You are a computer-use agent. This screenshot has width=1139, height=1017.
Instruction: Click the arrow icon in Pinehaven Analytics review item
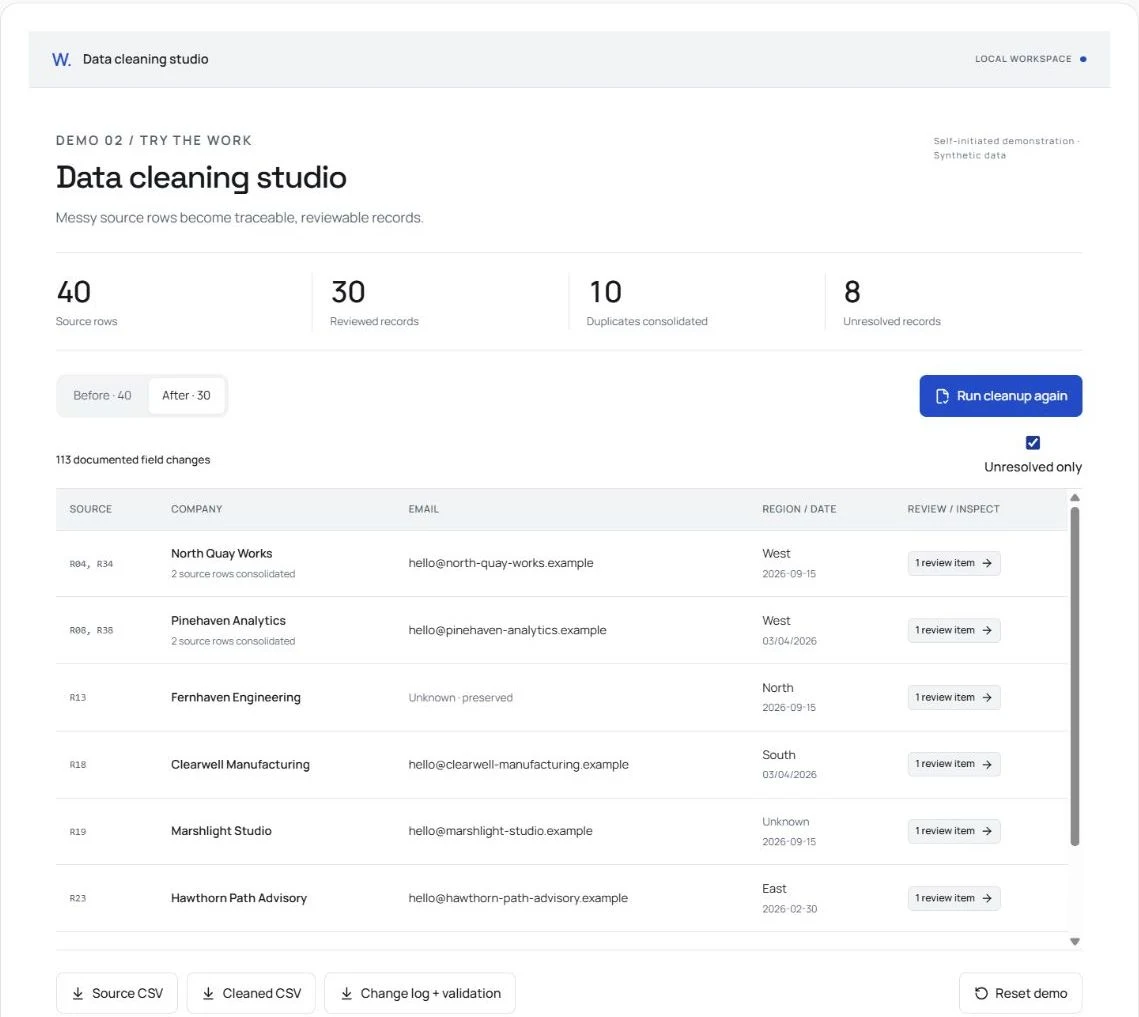point(986,630)
